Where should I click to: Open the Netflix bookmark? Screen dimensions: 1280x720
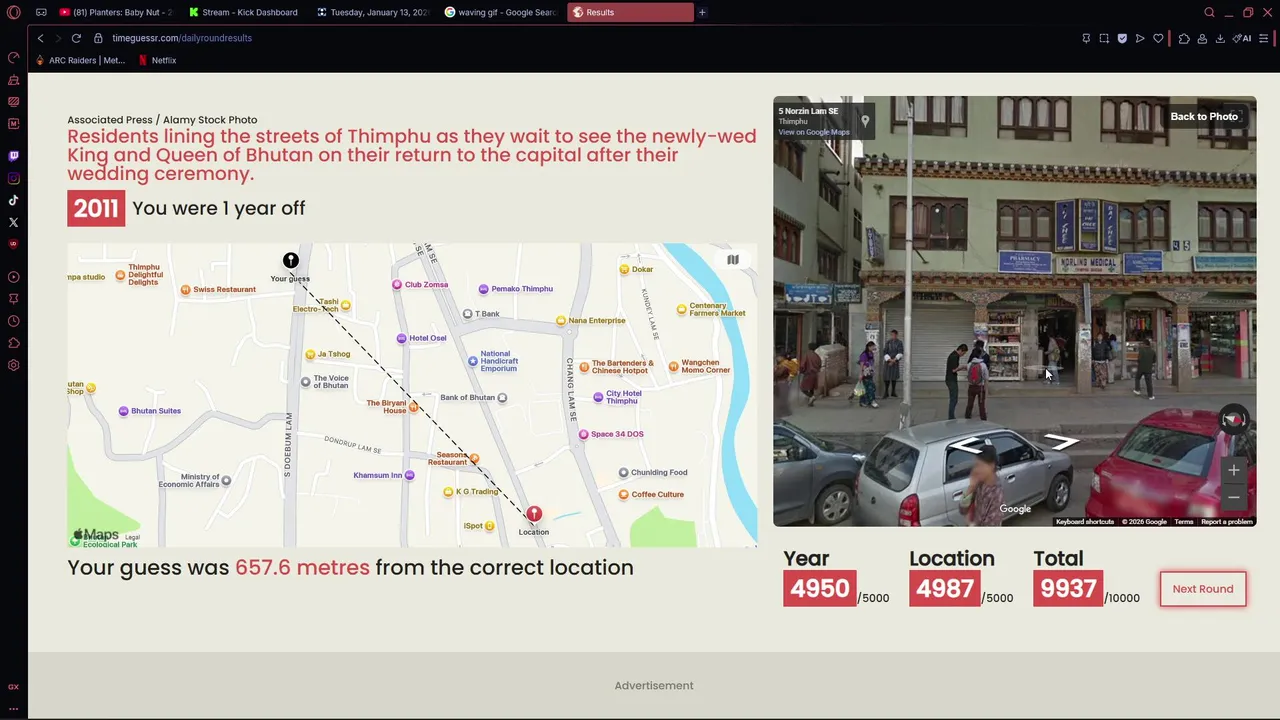(157, 60)
